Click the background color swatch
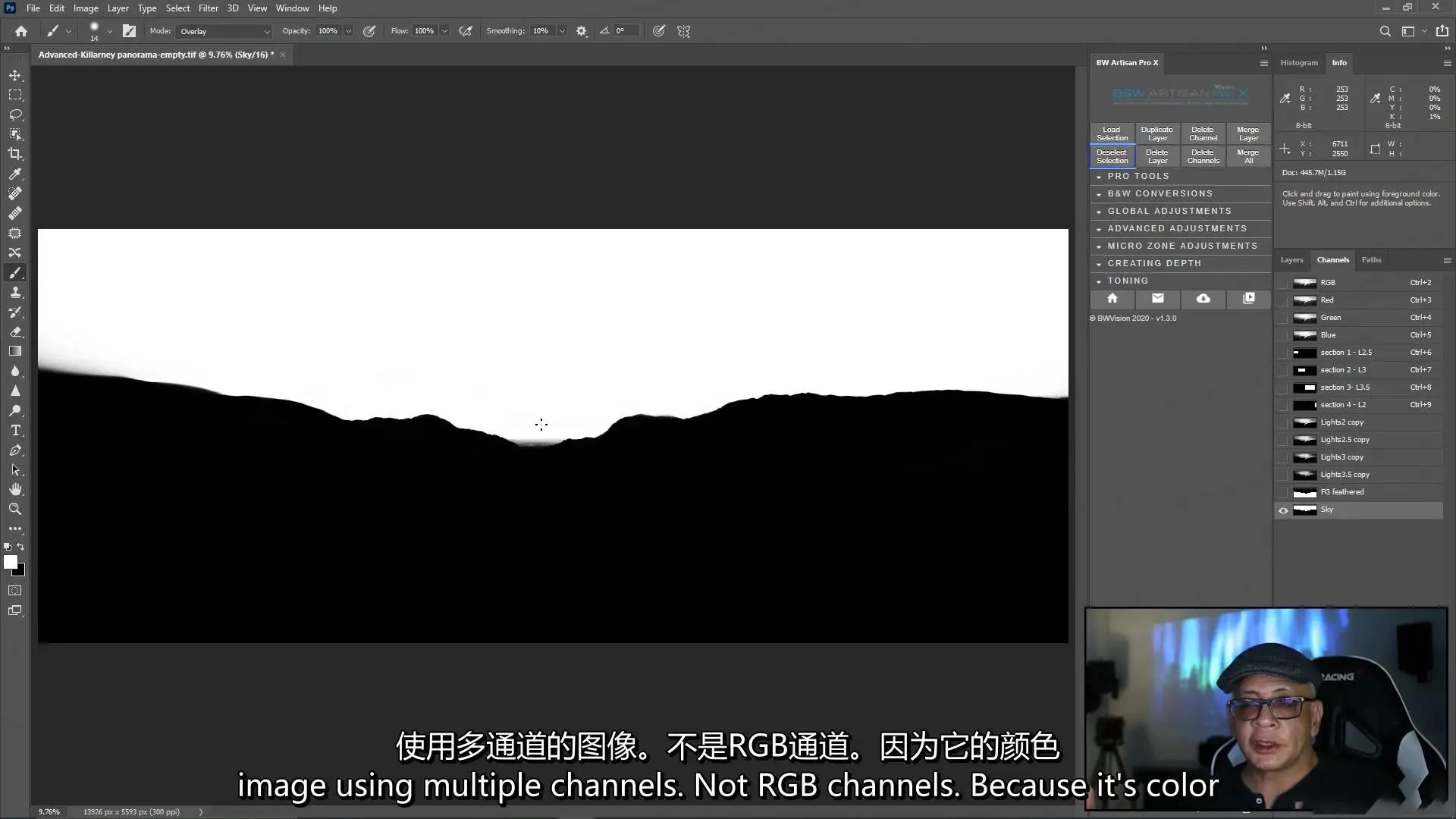This screenshot has height=819, width=1456. pyautogui.click(x=20, y=571)
